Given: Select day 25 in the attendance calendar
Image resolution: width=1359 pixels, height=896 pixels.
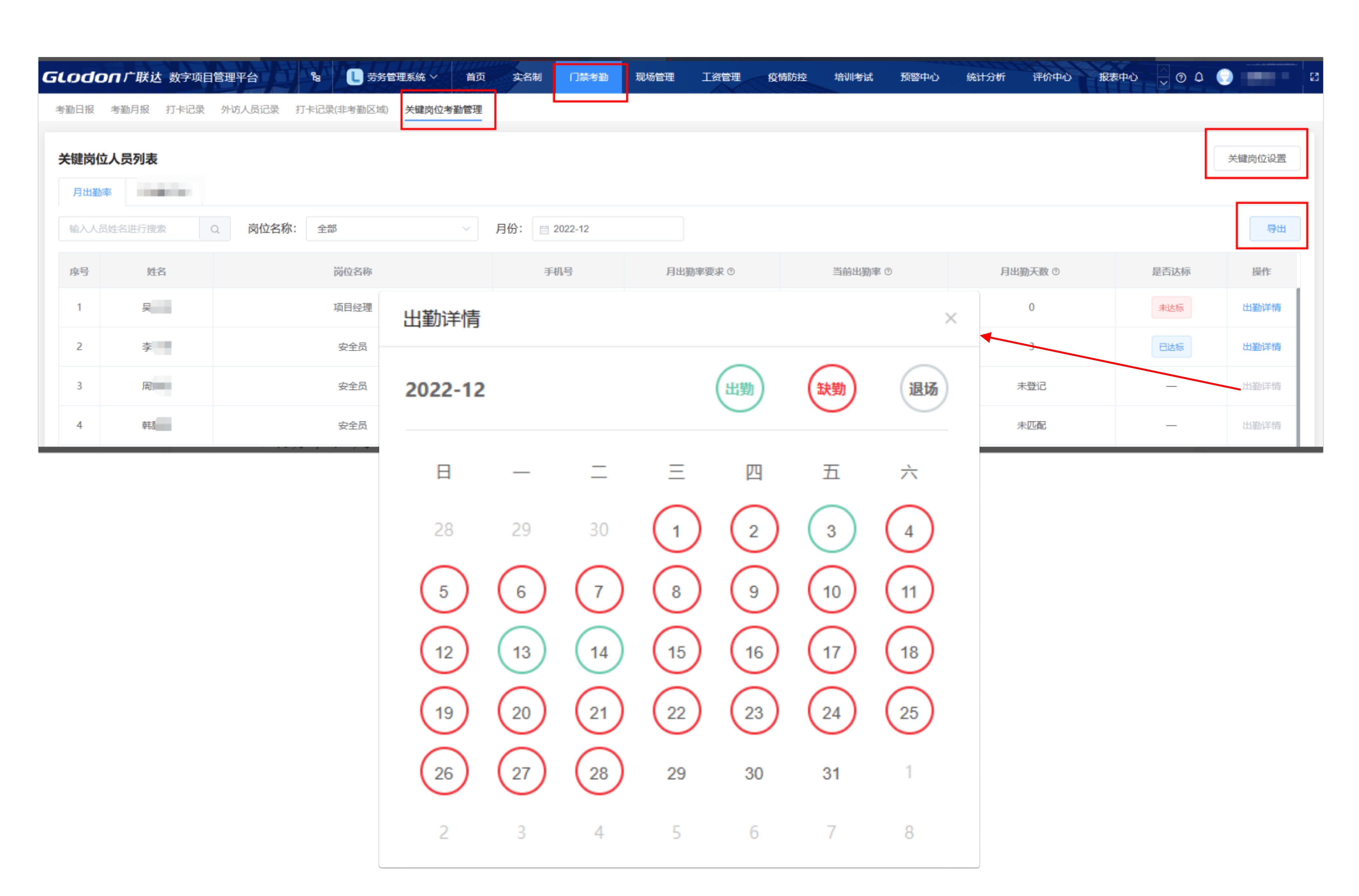Looking at the screenshot, I should point(909,711).
